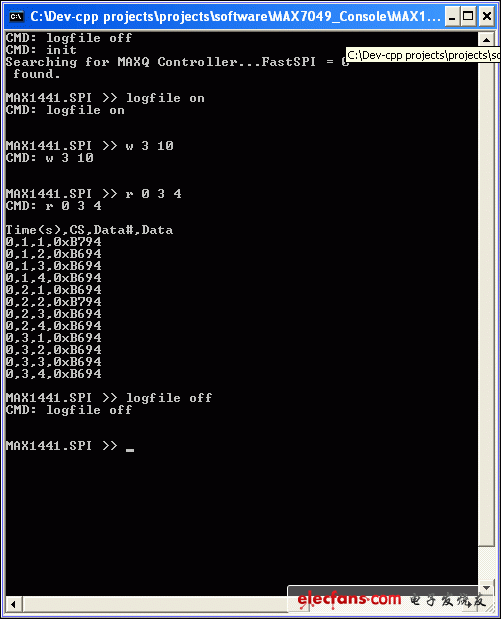Image resolution: width=501 pixels, height=619 pixels.
Task: Minimize the console window
Action: pos(452,17)
